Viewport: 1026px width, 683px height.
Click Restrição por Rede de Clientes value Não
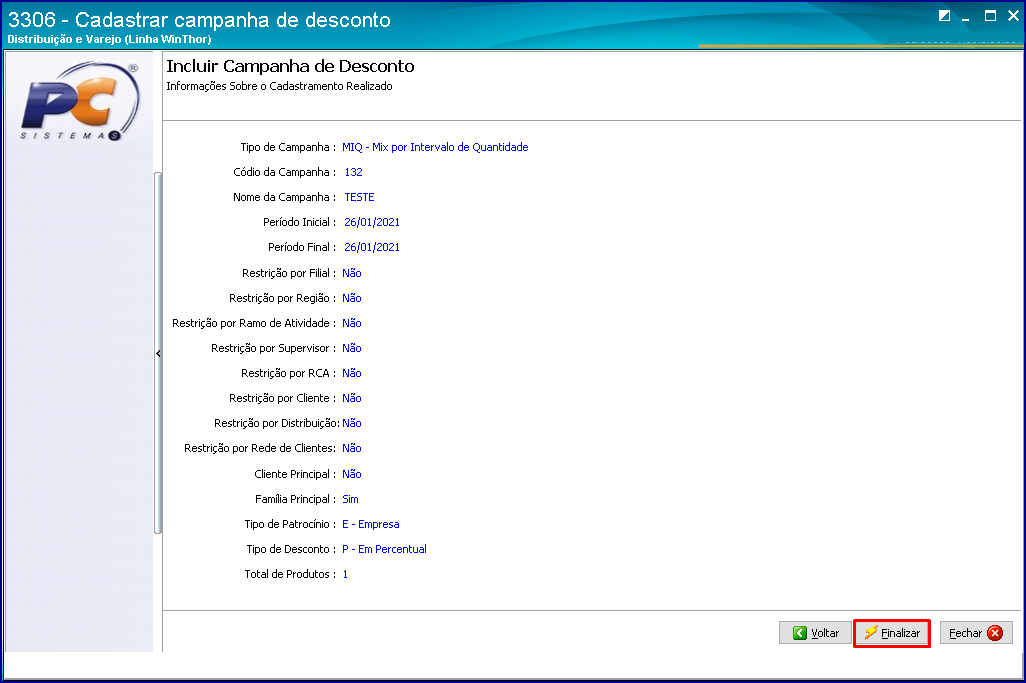coord(351,448)
